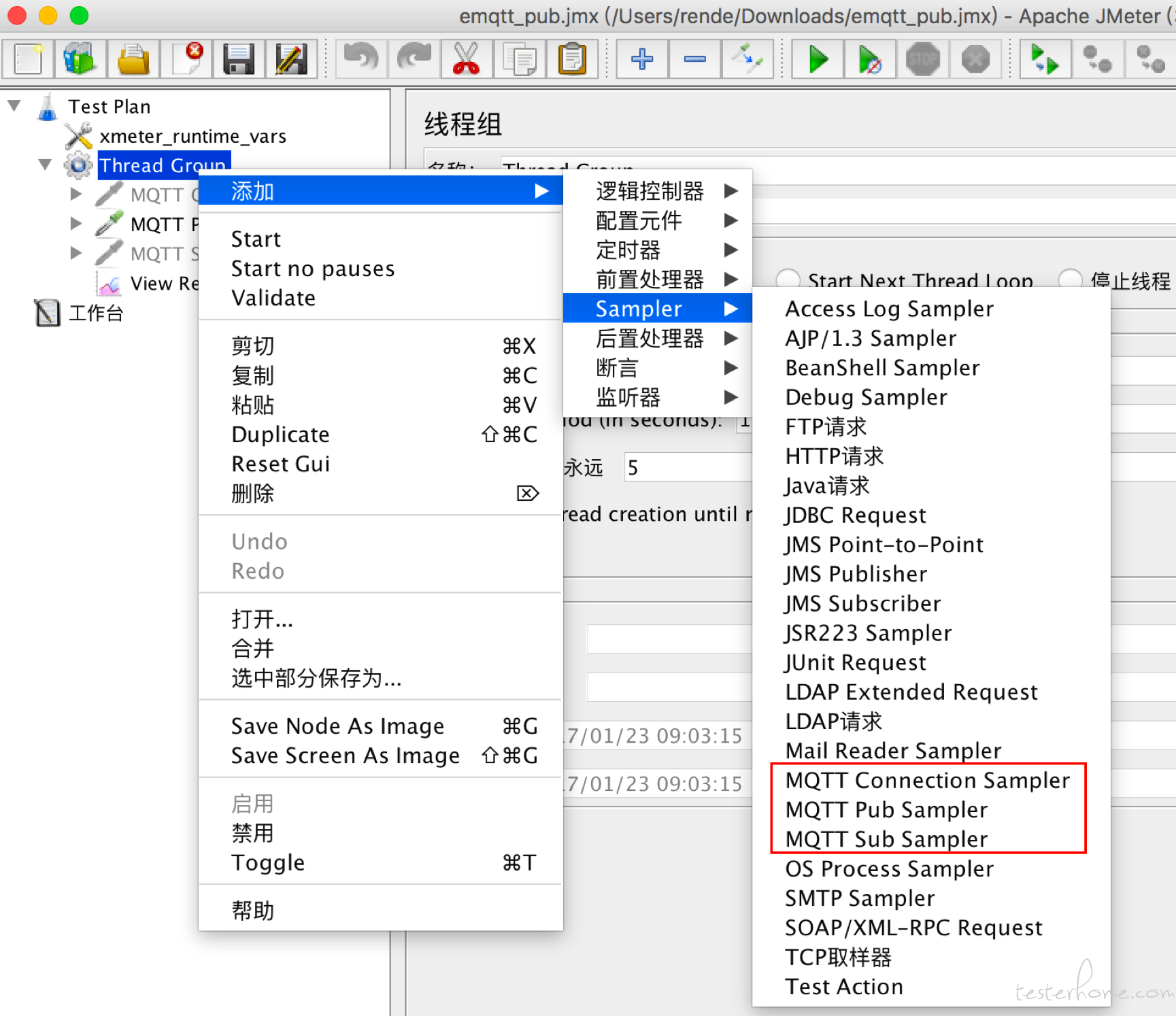Open the 前置处理器 submenu

658,279
